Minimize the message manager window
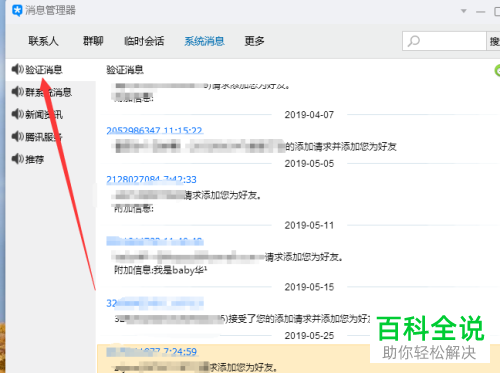The height and width of the screenshot is (373, 500). point(480,12)
